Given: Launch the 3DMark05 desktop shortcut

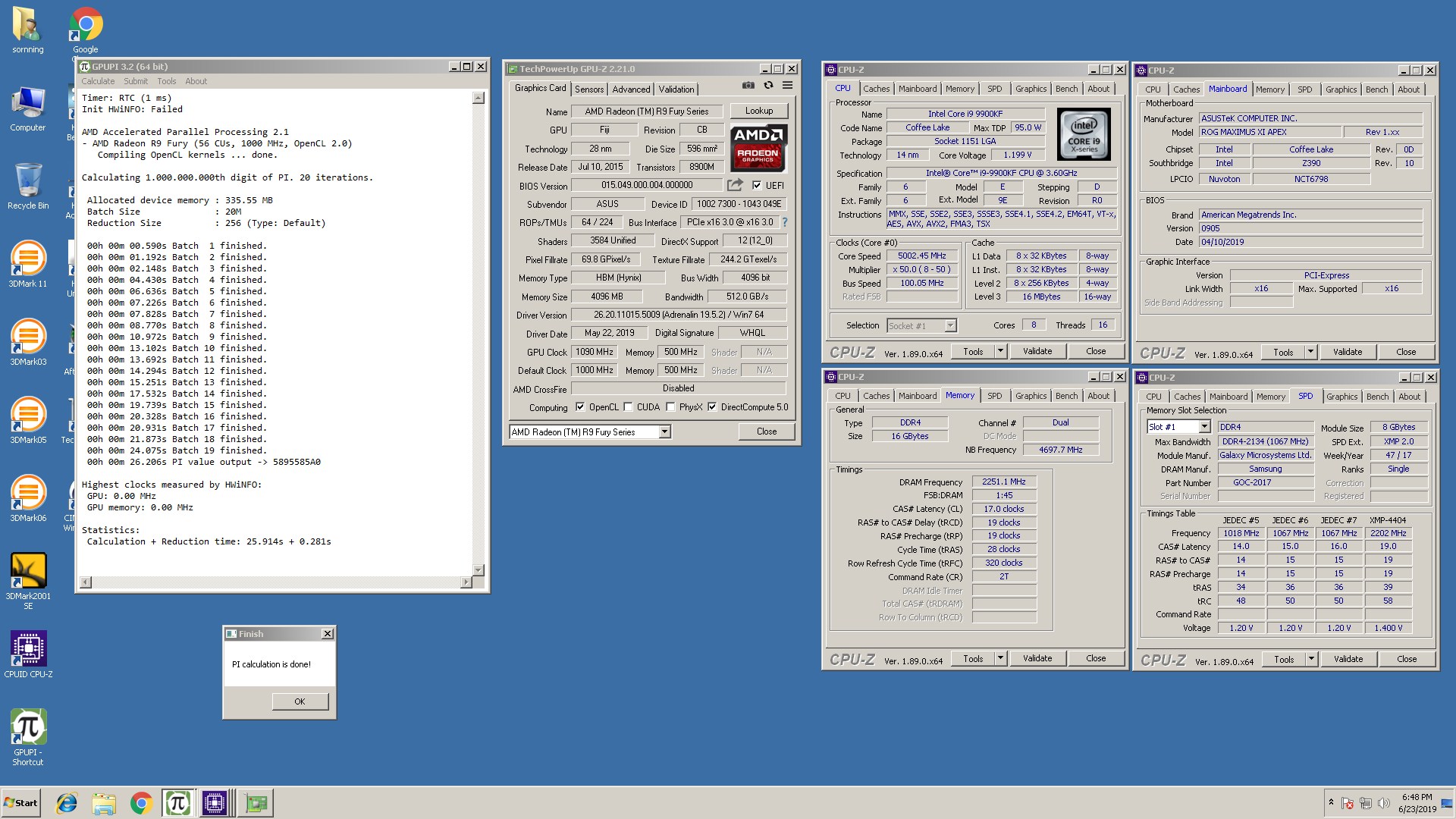Looking at the screenshot, I should point(27,421).
